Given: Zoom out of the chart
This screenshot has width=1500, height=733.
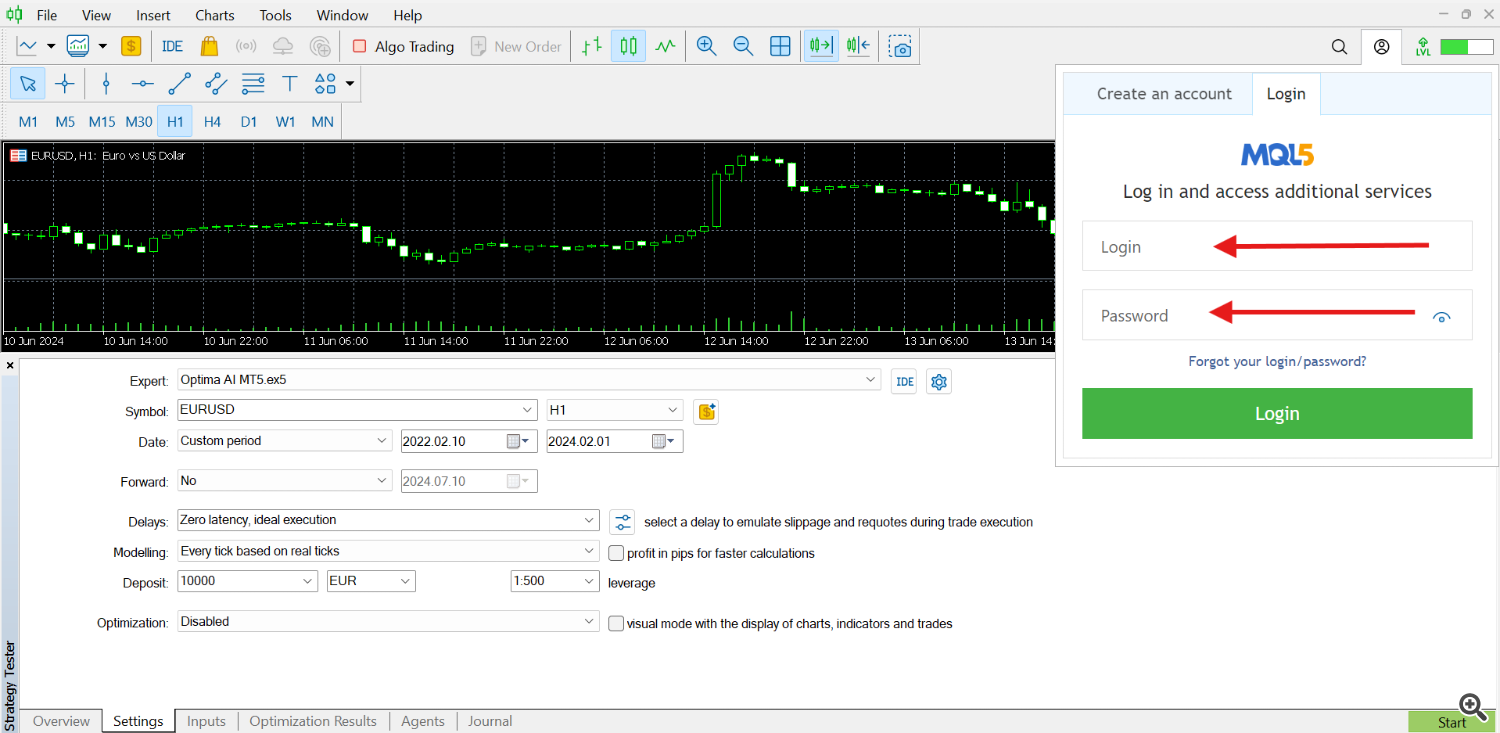Looking at the screenshot, I should click(743, 46).
